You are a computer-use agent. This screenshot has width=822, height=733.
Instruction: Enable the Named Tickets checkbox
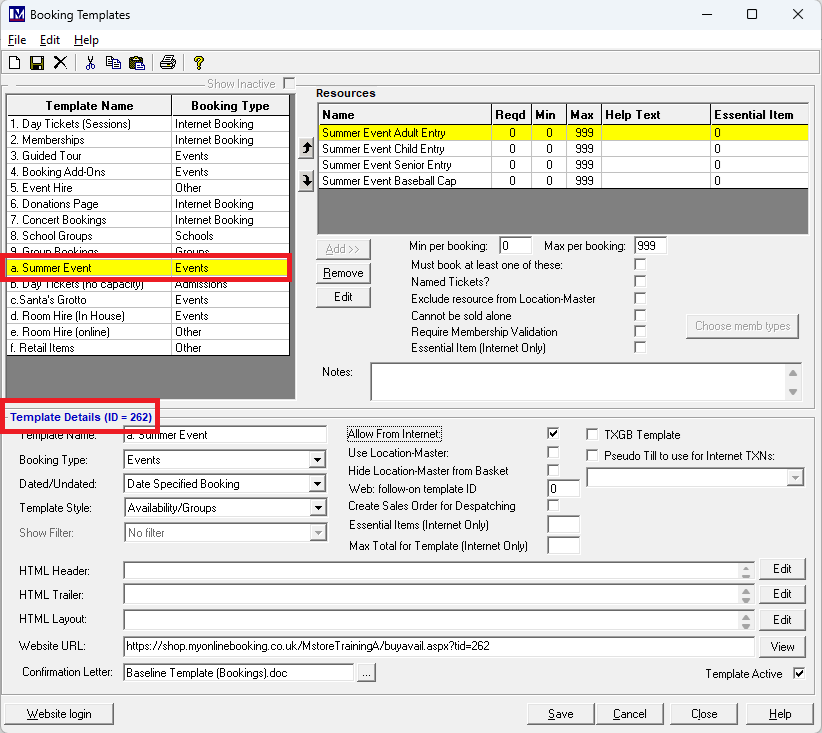click(x=640, y=282)
